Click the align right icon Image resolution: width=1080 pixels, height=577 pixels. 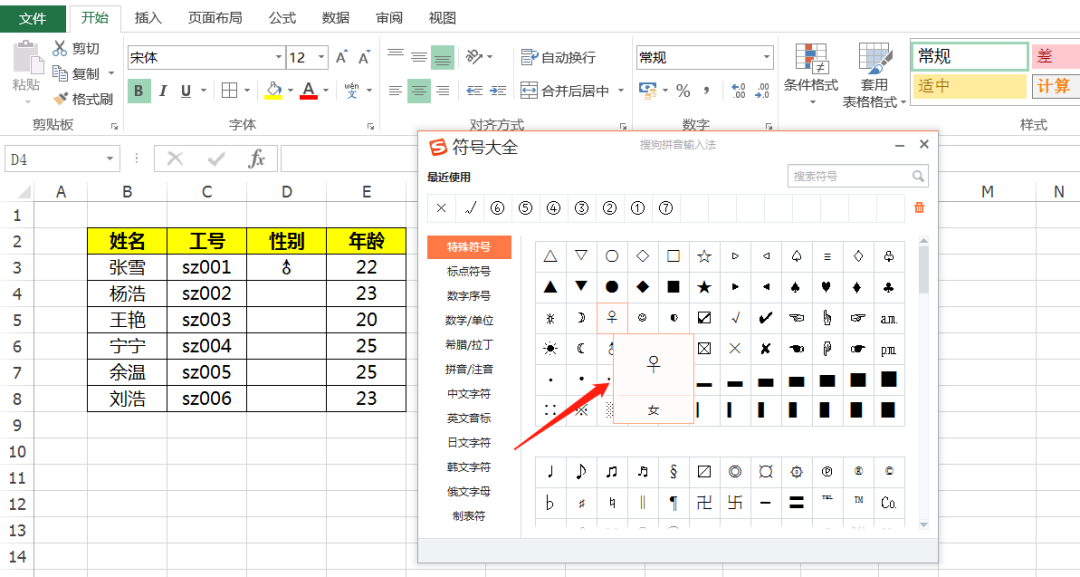[x=442, y=90]
